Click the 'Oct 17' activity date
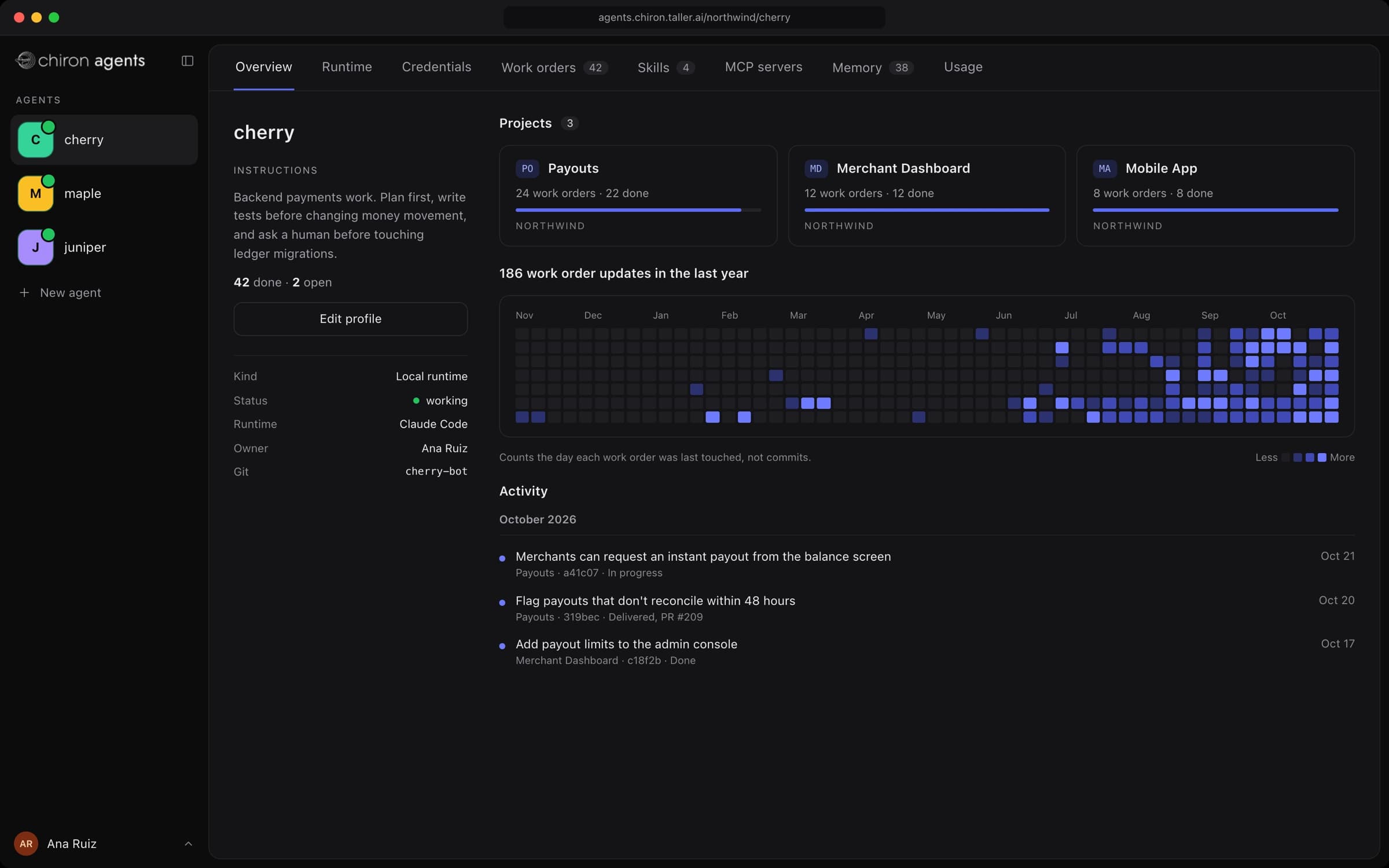 coord(1337,643)
